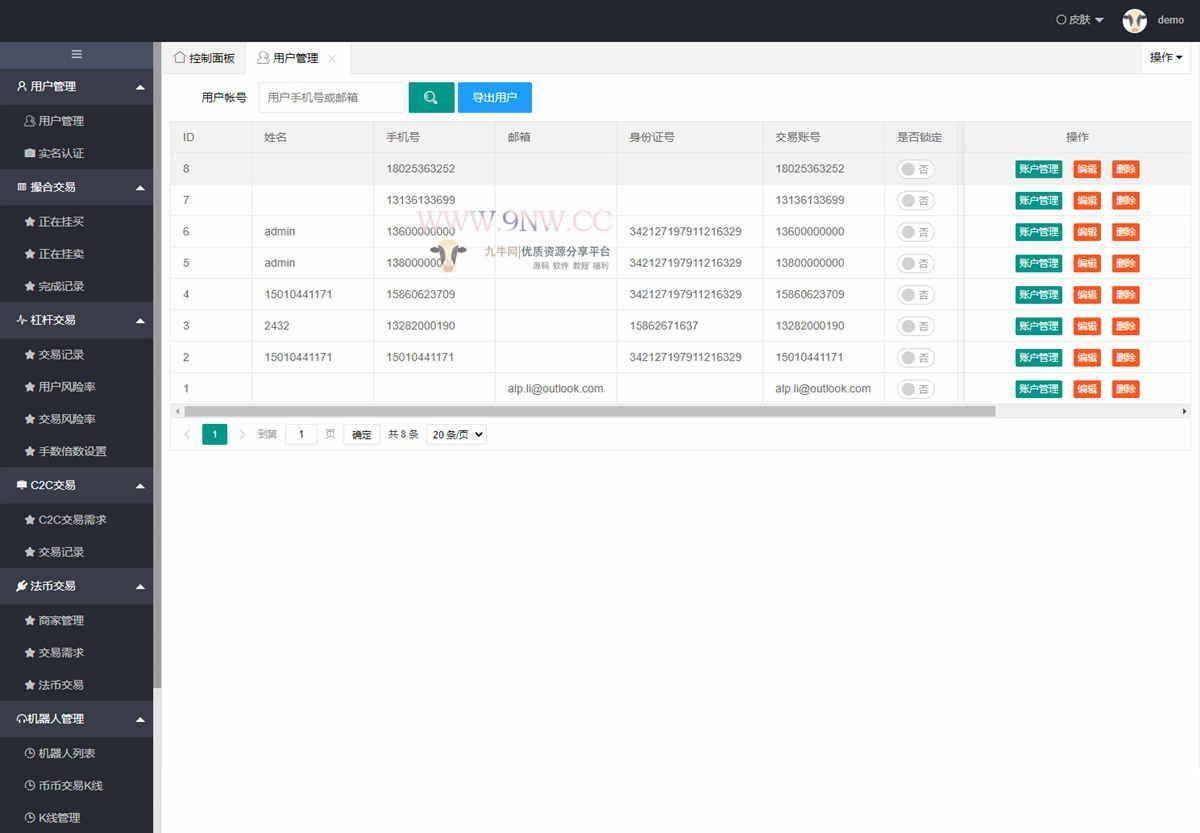
Task: Open K线管理 in sidebar
Action: click(x=59, y=818)
